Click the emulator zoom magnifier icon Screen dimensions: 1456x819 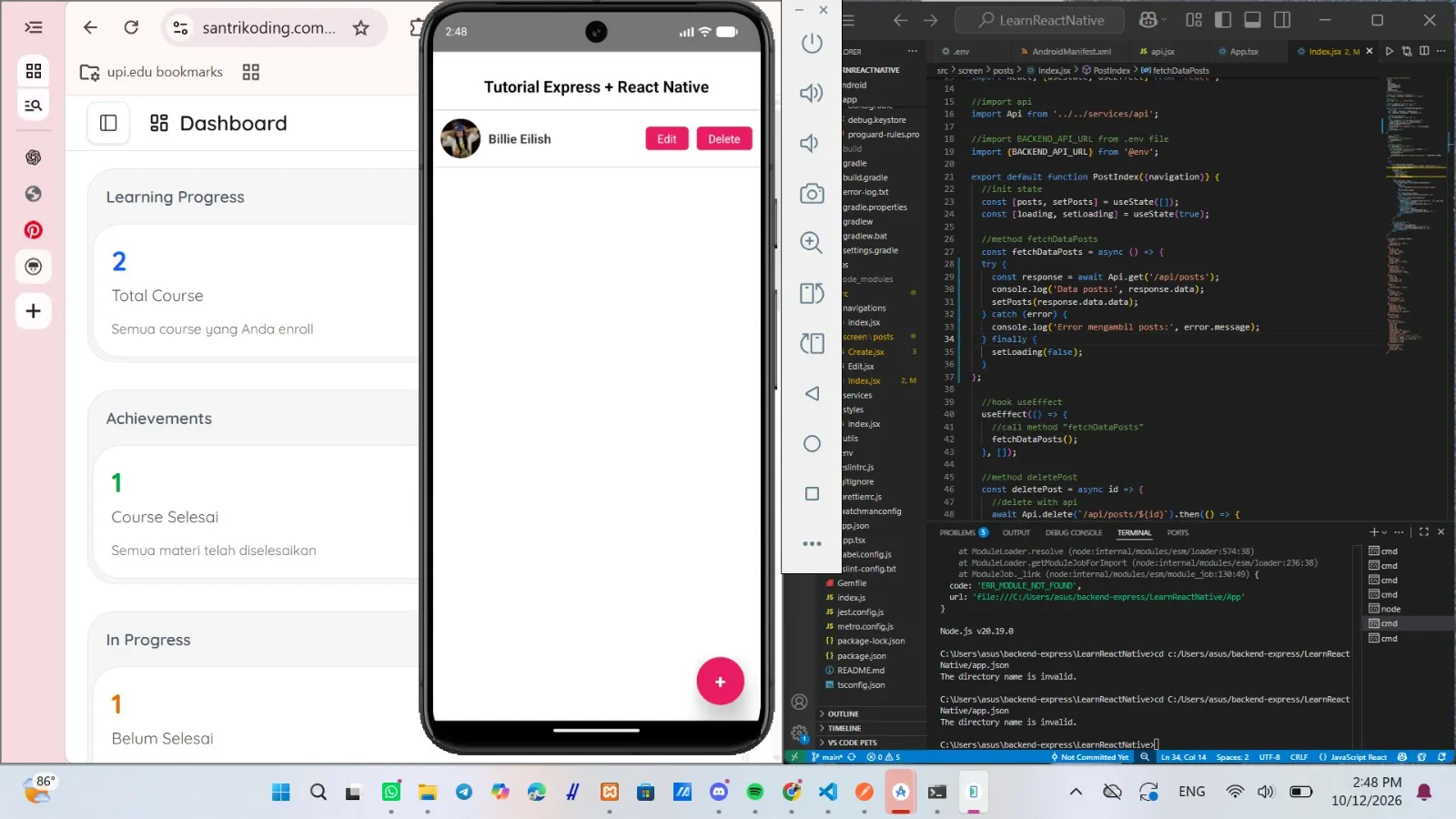pos(812,242)
